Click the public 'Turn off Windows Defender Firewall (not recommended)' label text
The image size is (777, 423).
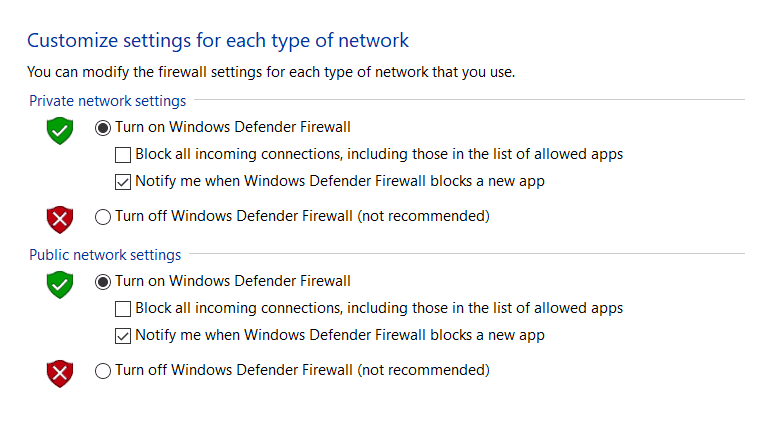coord(302,370)
